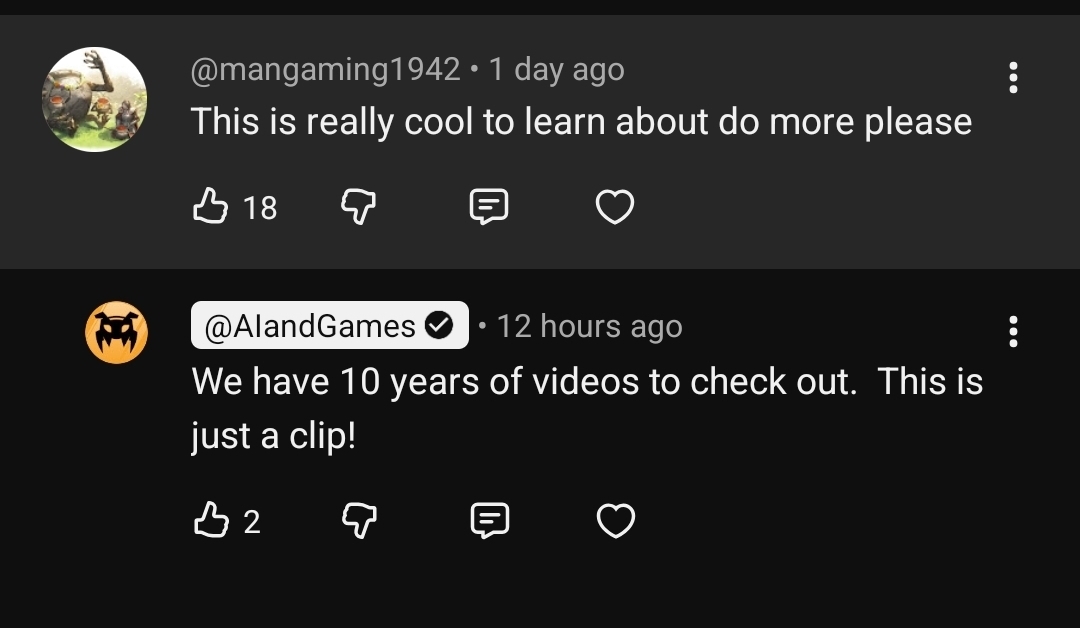Viewport: 1080px width, 628px height.
Task: Heart the 'just a clip' reply
Action: pos(614,520)
